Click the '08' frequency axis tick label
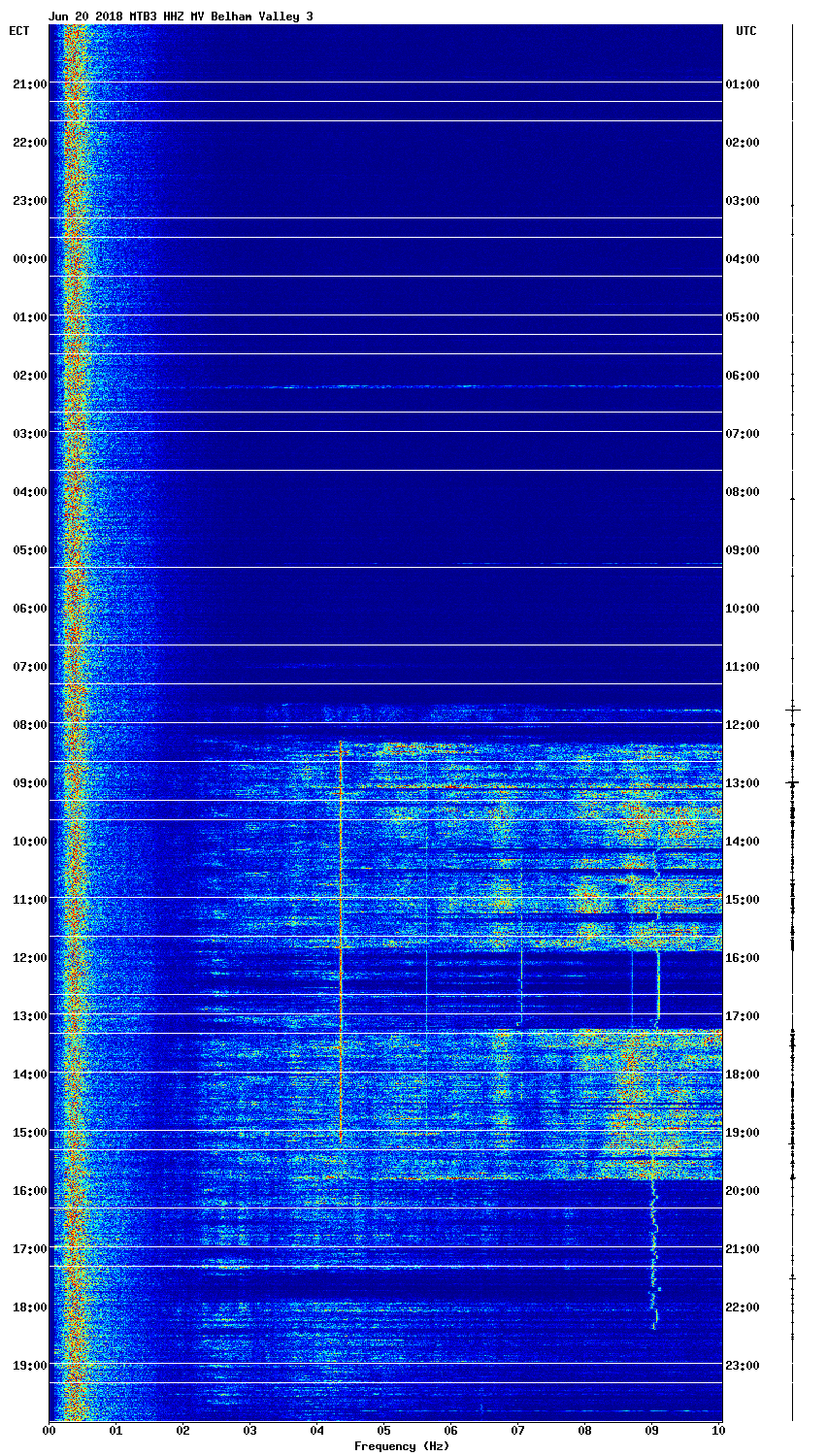827x1456 pixels. (584, 1431)
